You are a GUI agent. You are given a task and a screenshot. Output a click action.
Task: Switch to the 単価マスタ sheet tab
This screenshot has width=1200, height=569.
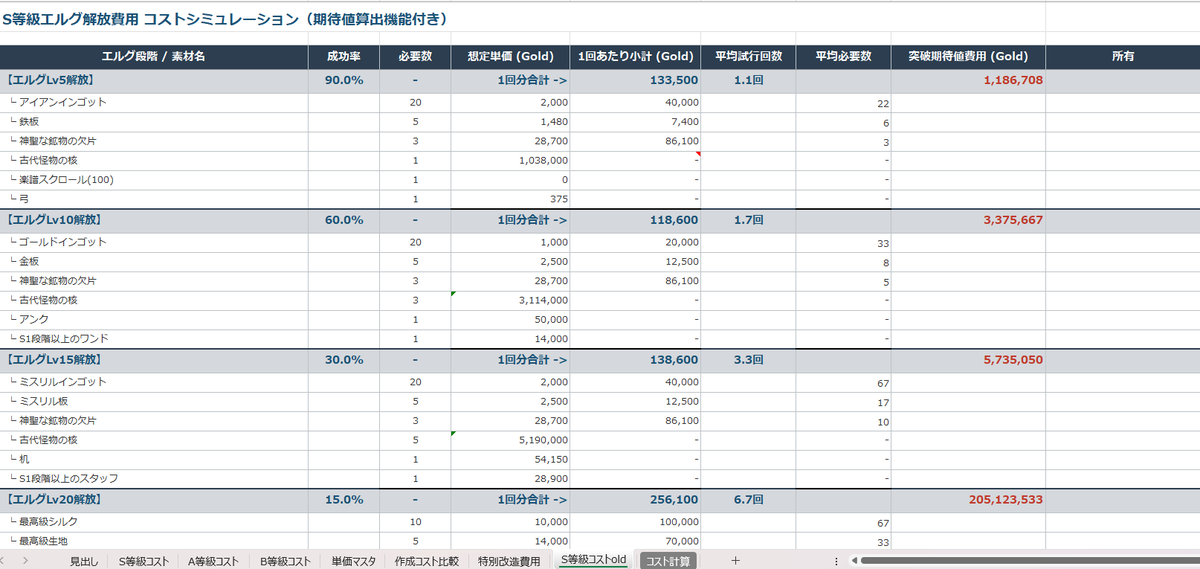coord(353,561)
